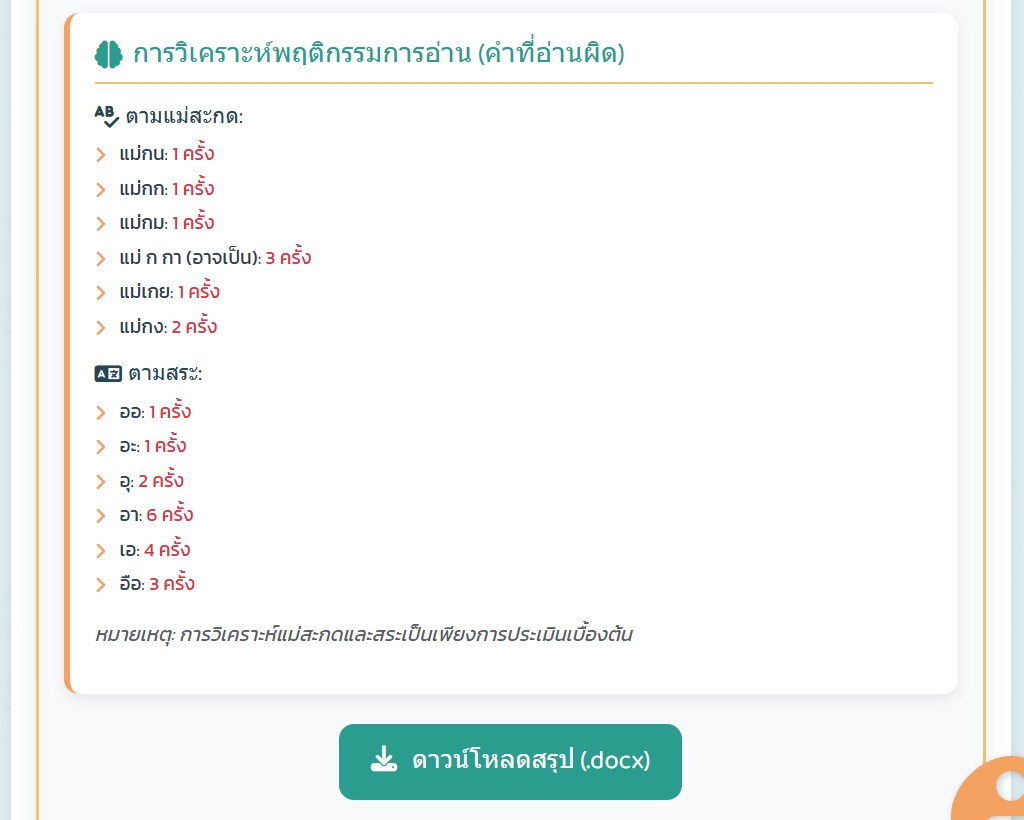
Task: Click the chevron beside the ออ vowel row
Action: click(101, 412)
